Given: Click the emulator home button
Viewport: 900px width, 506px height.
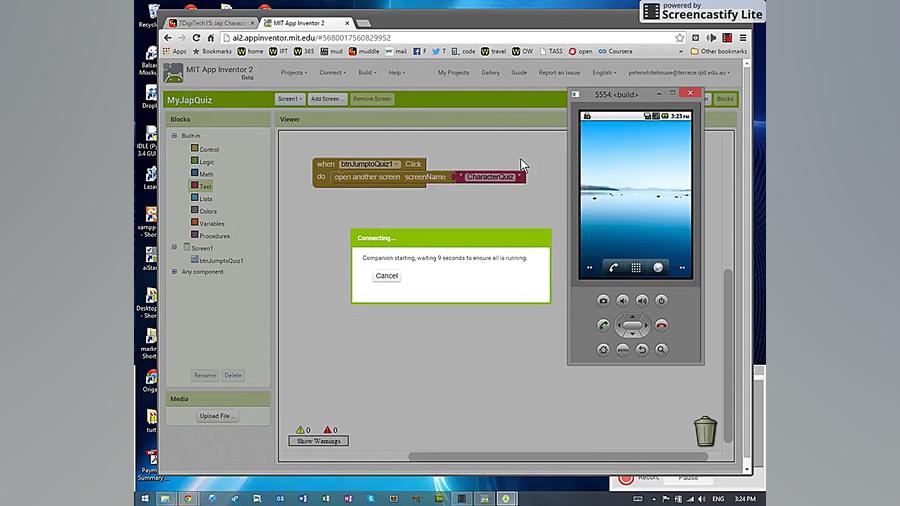Looking at the screenshot, I should pos(603,349).
